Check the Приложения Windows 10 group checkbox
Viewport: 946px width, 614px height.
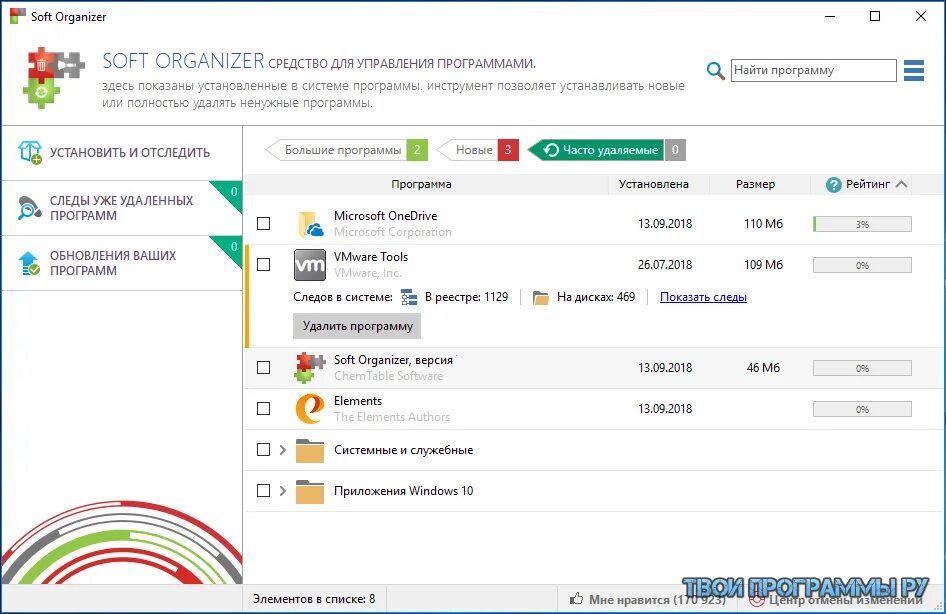coord(264,491)
